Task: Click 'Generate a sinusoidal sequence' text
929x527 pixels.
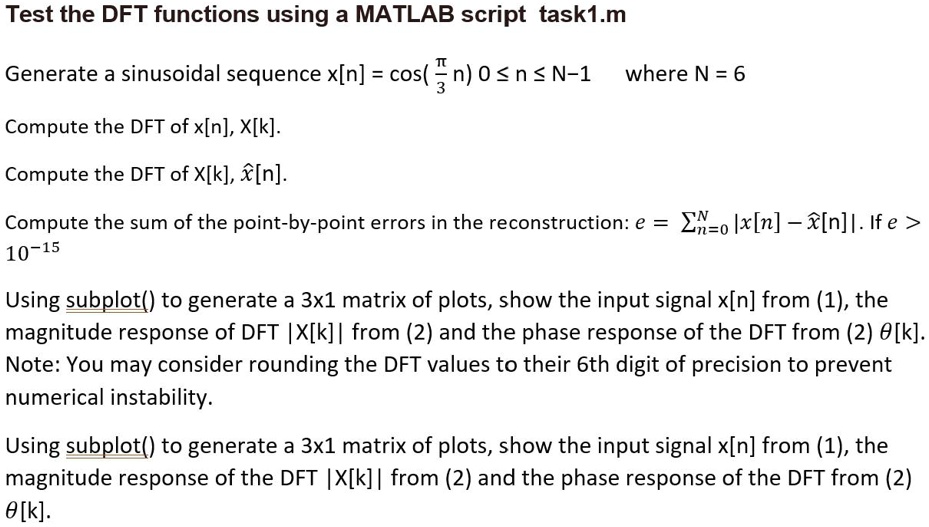Action: pyautogui.click(x=163, y=74)
